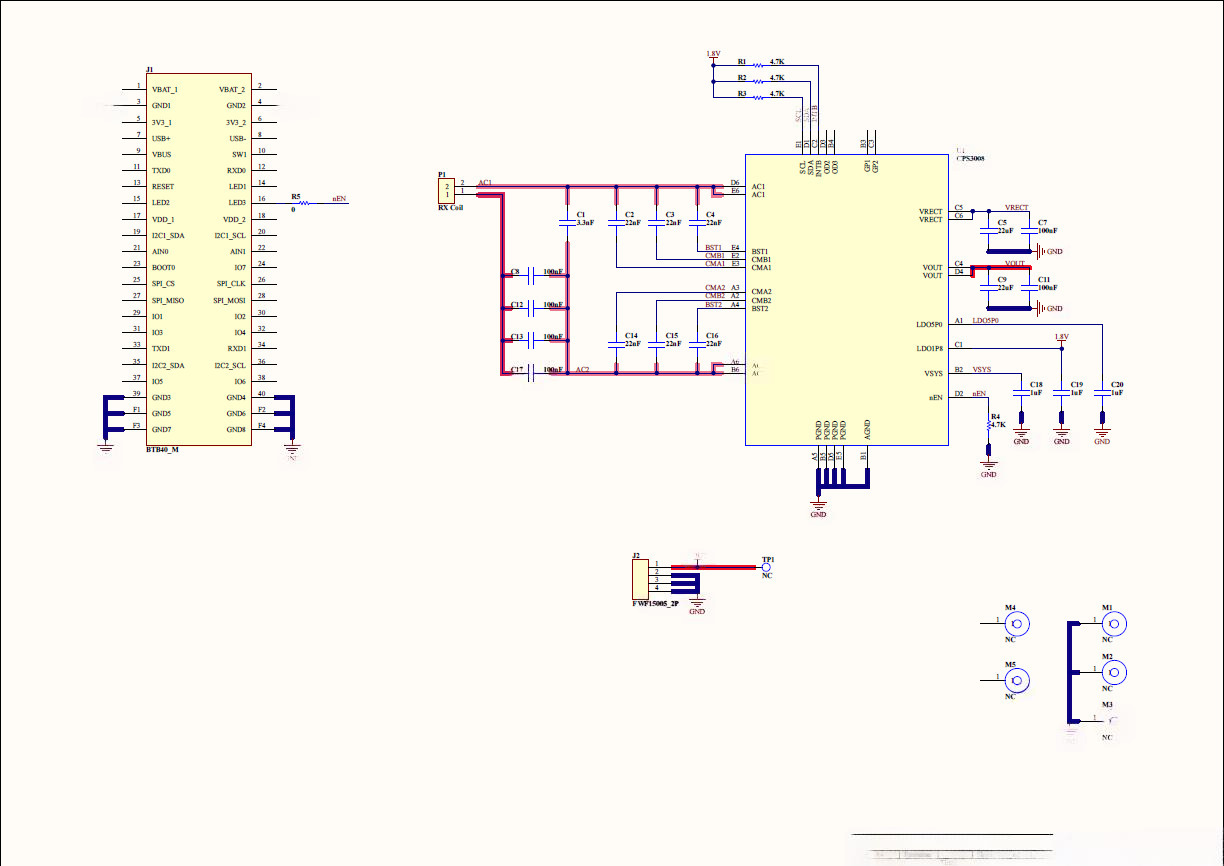Click the nEN net label beside R5
The height and width of the screenshot is (866, 1224).
[x=339, y=200]
